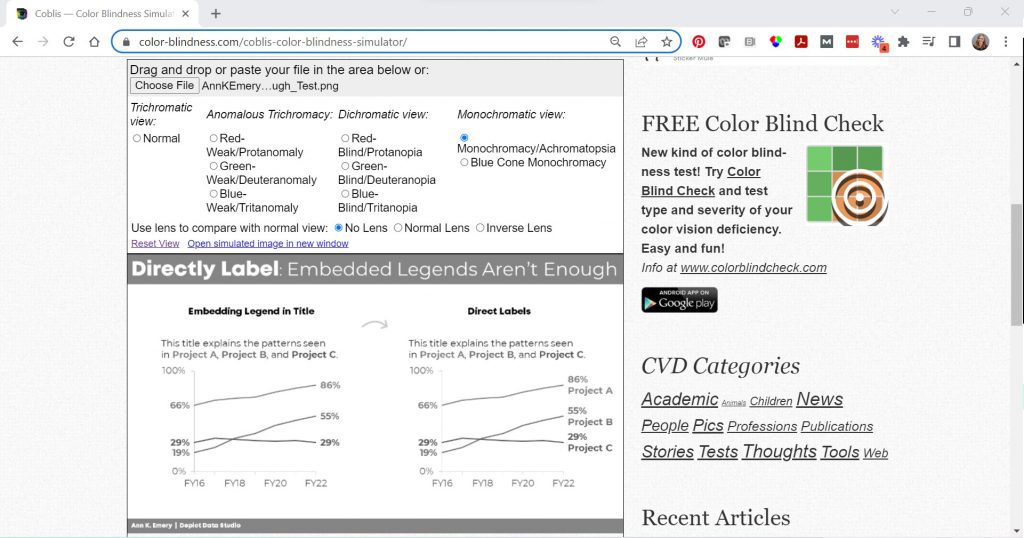Viewport: 1024px width, 538px height.
Task: Select Red-Blind/Protanopia option
Action: click(345, 138)
